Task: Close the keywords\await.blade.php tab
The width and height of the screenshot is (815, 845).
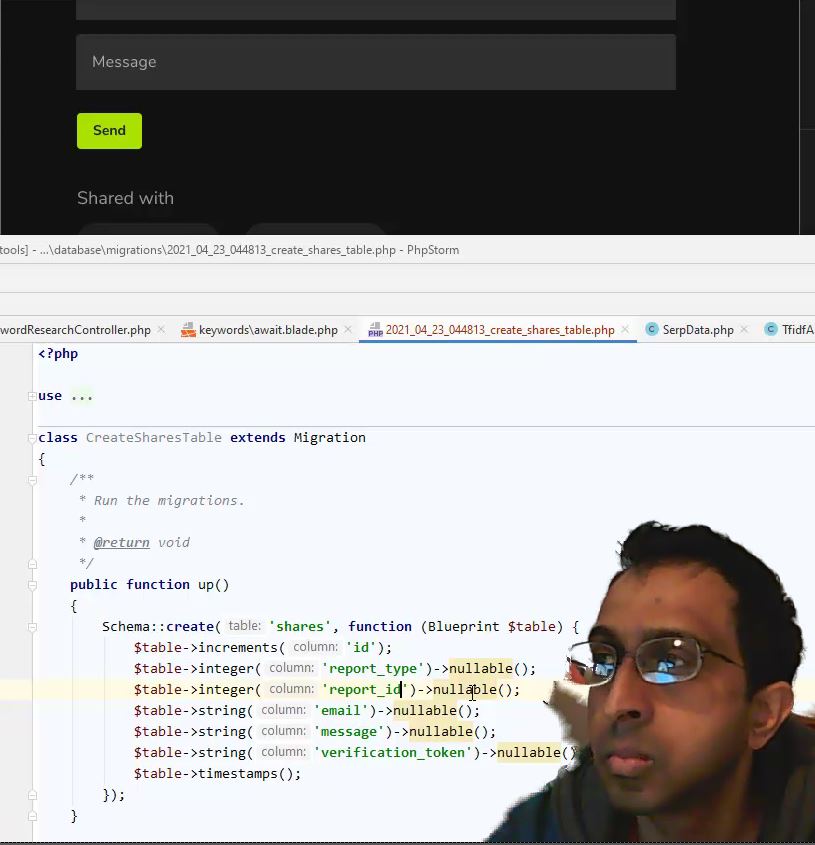Action: [x=348, y=329]
